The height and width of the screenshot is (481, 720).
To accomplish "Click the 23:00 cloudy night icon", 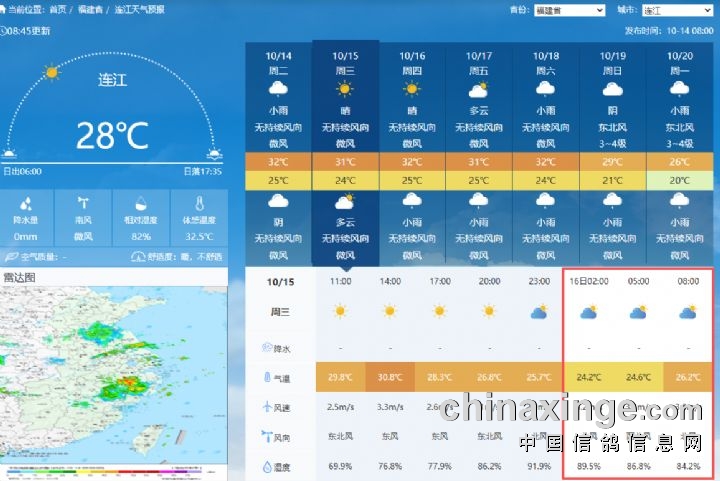I will pos(538,312).
